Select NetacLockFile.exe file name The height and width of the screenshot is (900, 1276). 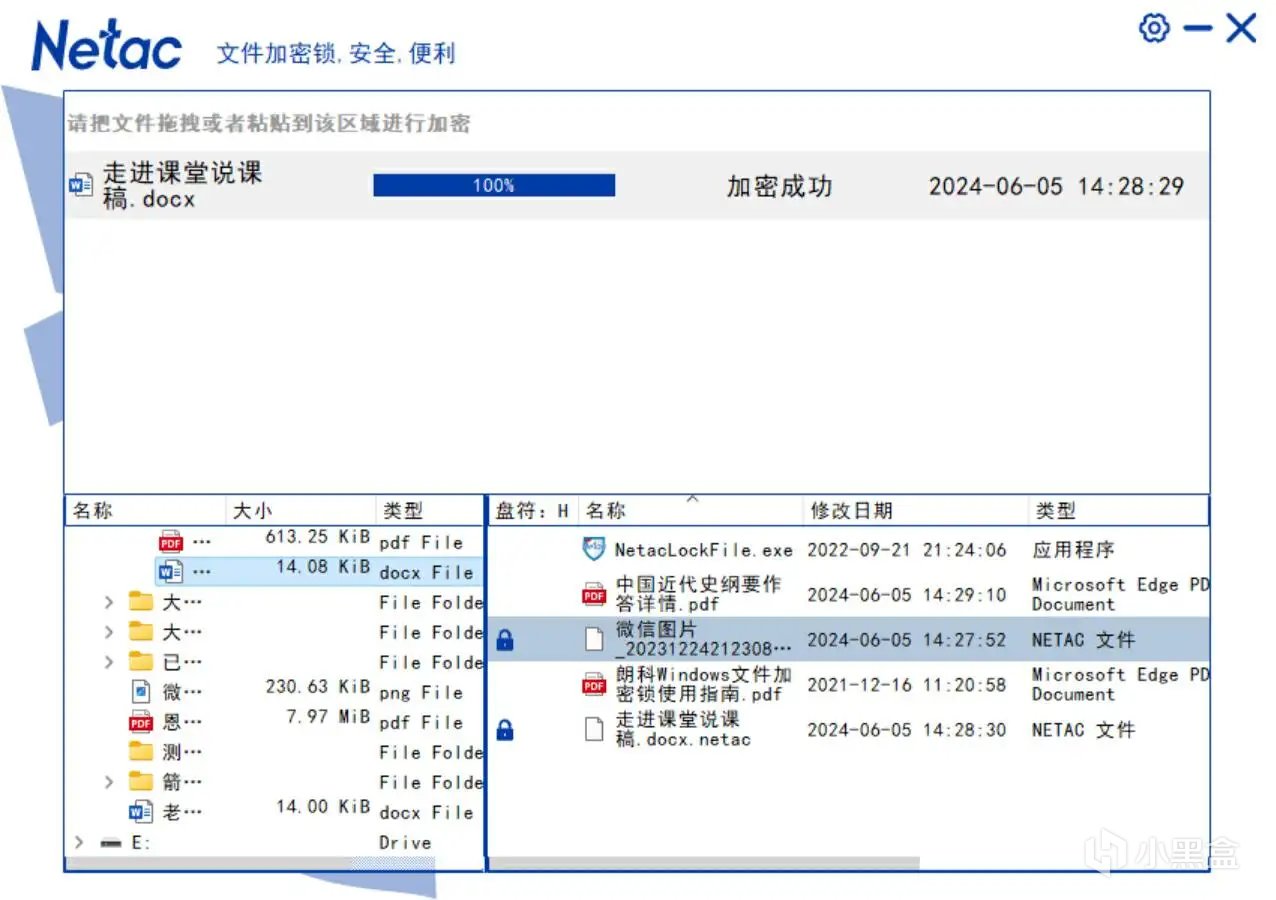click(x=703, y=550)
